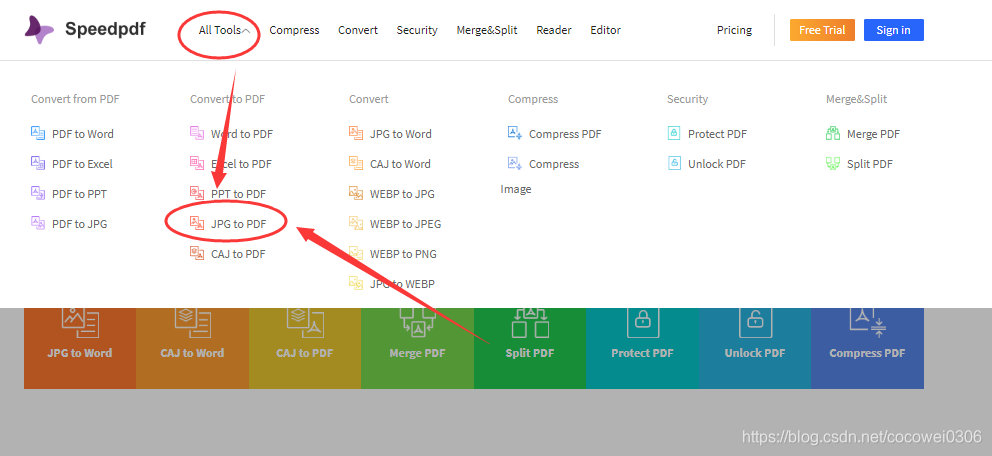Open the Split PDF menu link
The width and height of the screenshot is (992, 456).
pyautogui.click(x=870, y=163)
